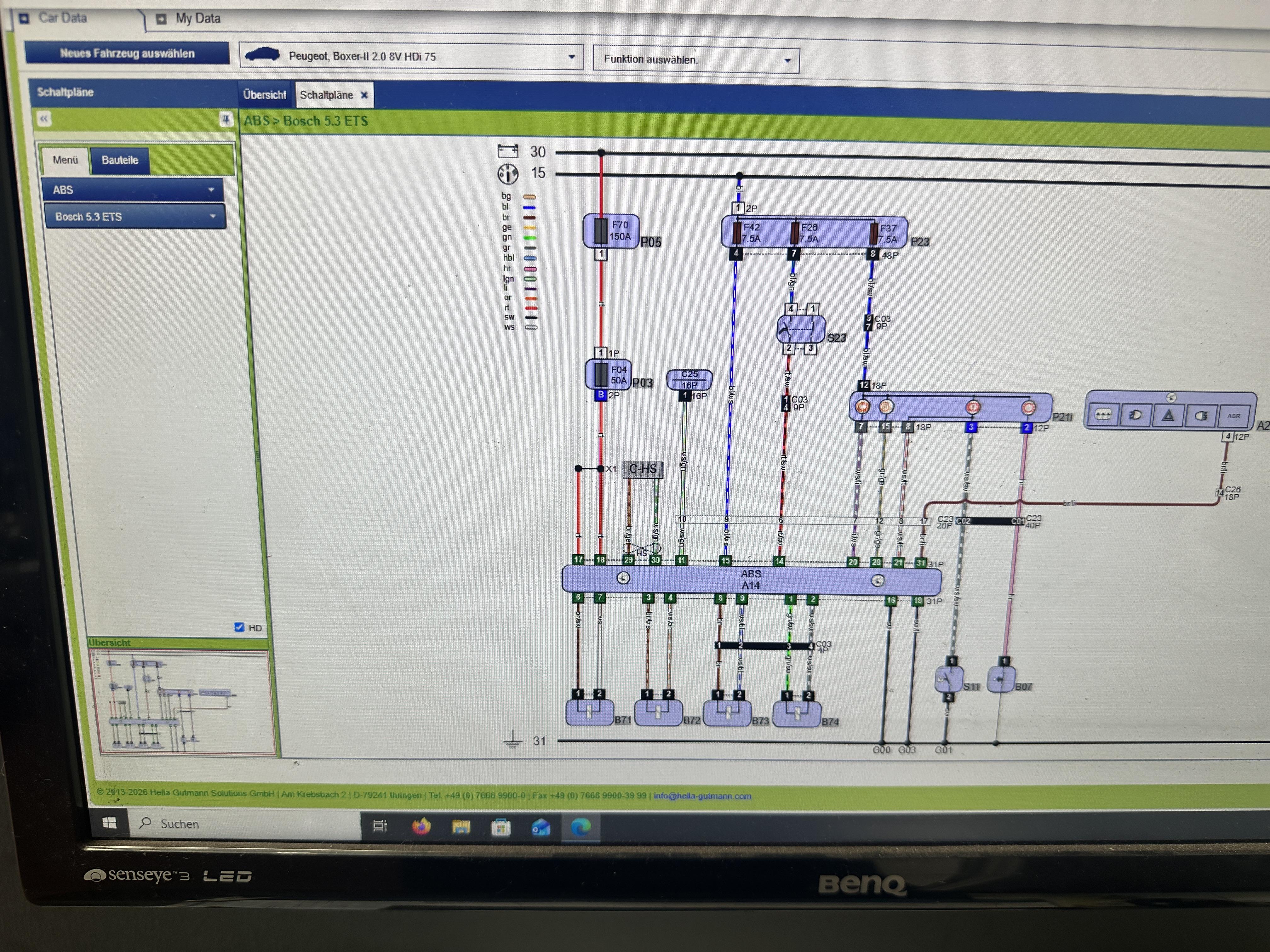Open the Funktion auswählen dropdown
This screenshot has height=952, width=1270.
(787, 60)
